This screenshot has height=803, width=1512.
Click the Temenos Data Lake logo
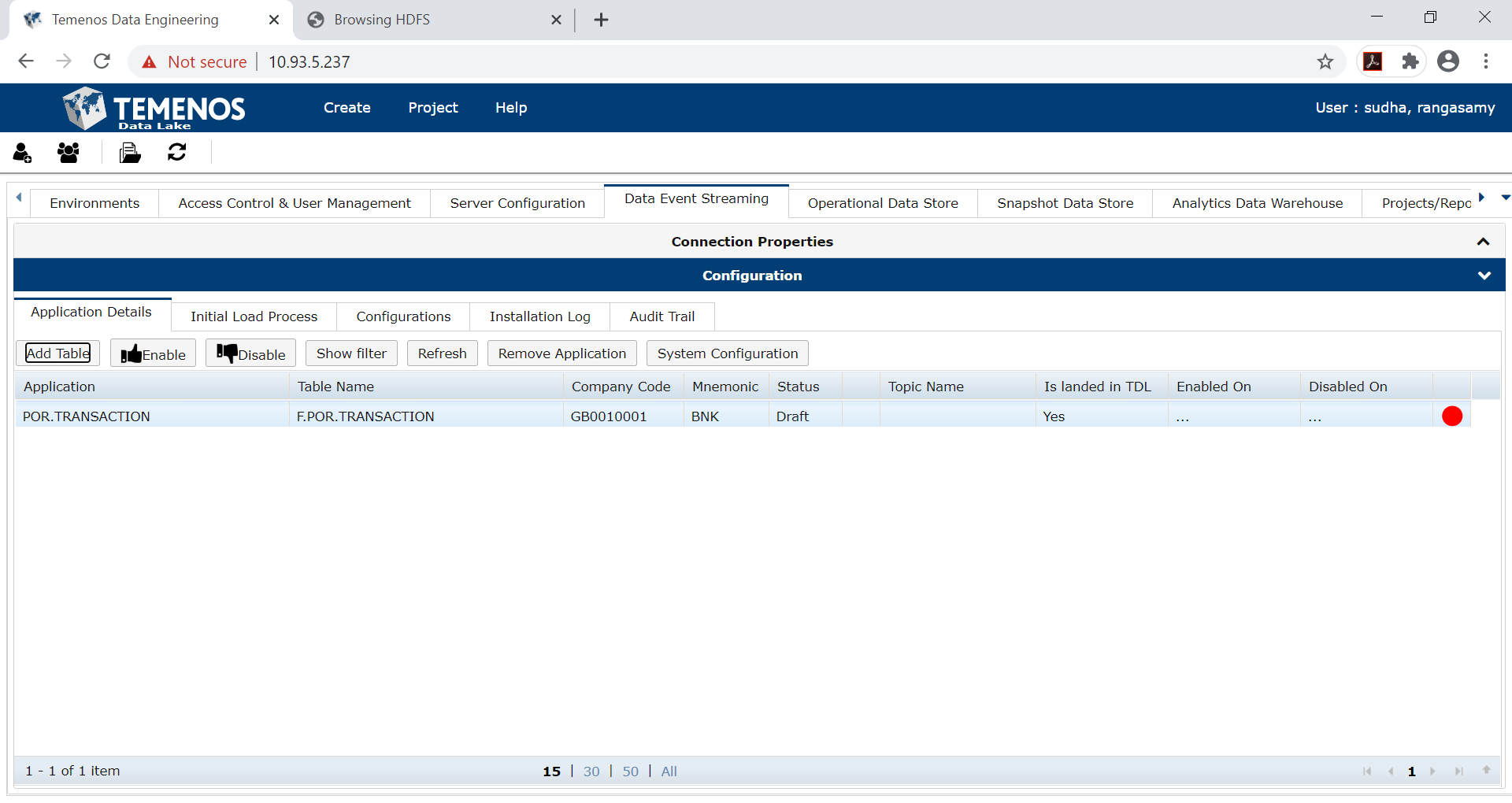pos(153,108)
